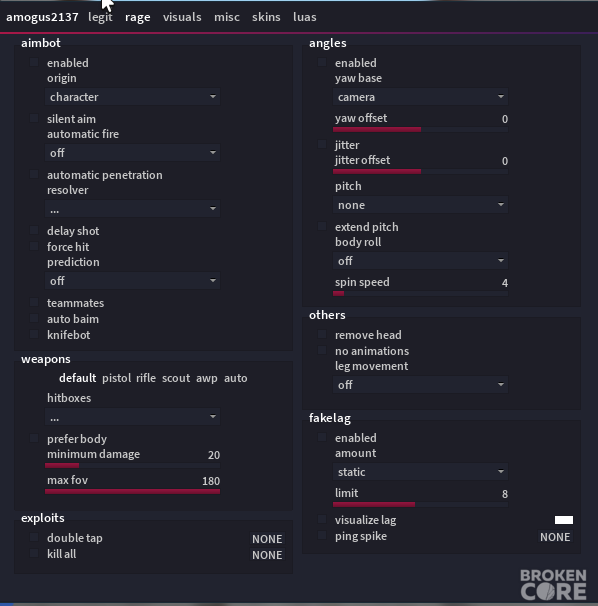Select the auto weapon tab
This screenshot has width=598, height=606.
(x=235, y=378)
